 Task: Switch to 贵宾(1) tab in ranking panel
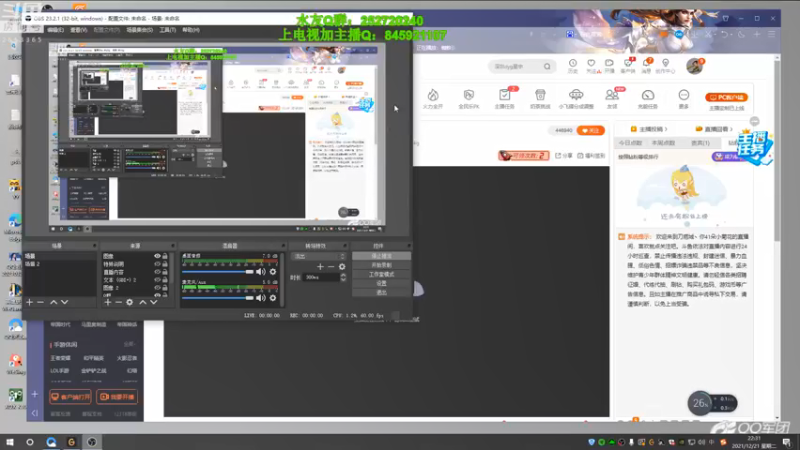tap(701, 143)
